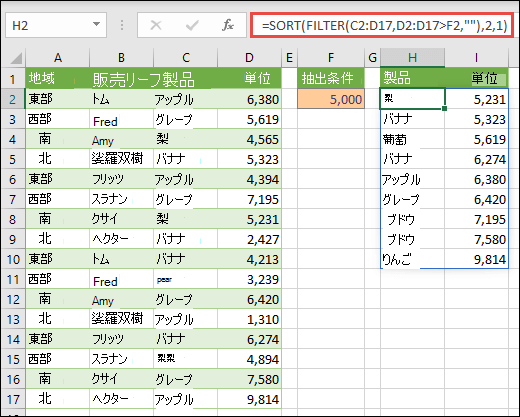Click the Enter checkmark icon in formula bar
Image resolution: width=520 pixels, height=417 pixels.
coord(192,25)
